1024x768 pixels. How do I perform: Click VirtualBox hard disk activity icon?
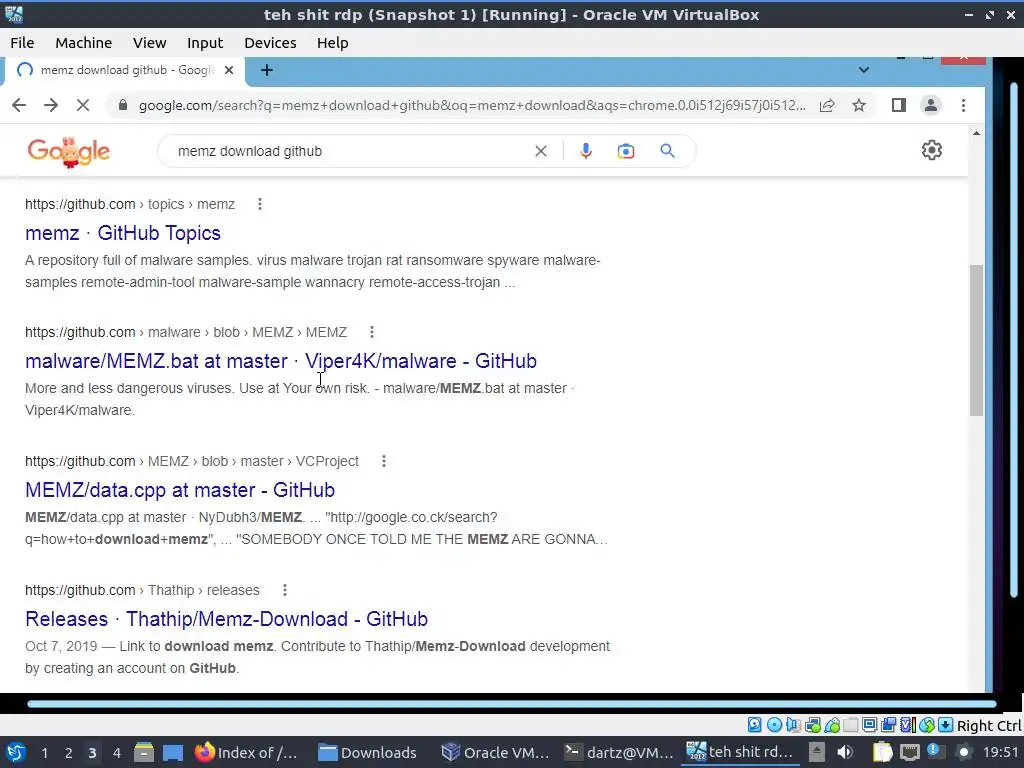click(x=754, y=725)
